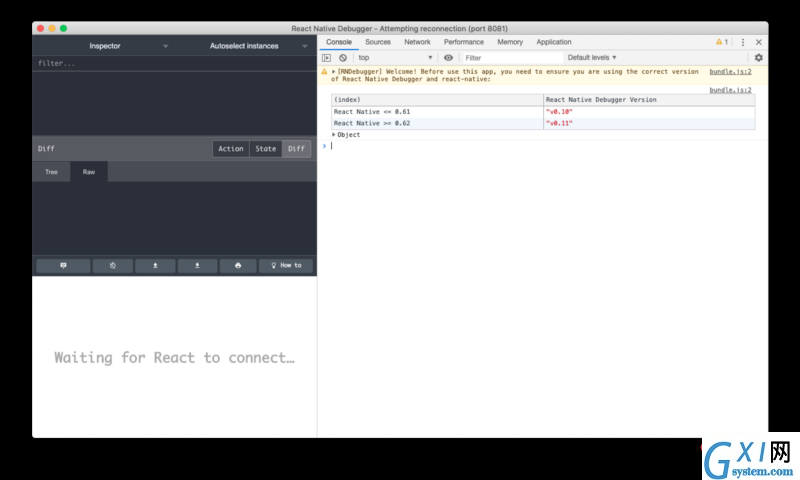Close the DevTools panel with X
This screenshot has width=800, height=480.
coord(759,42)
